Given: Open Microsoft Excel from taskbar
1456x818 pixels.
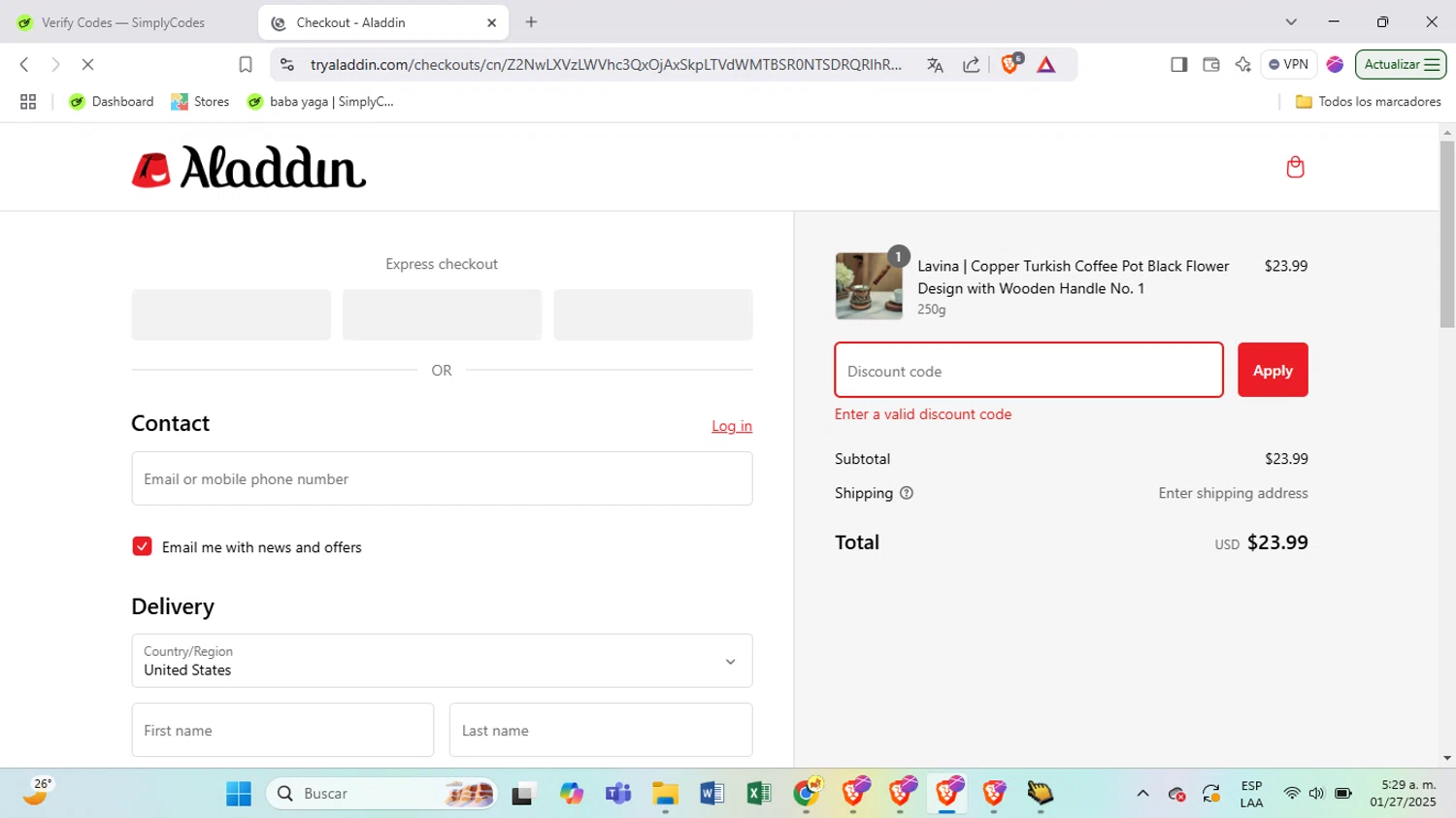Looking at the screenshot, I should [758, 794].
